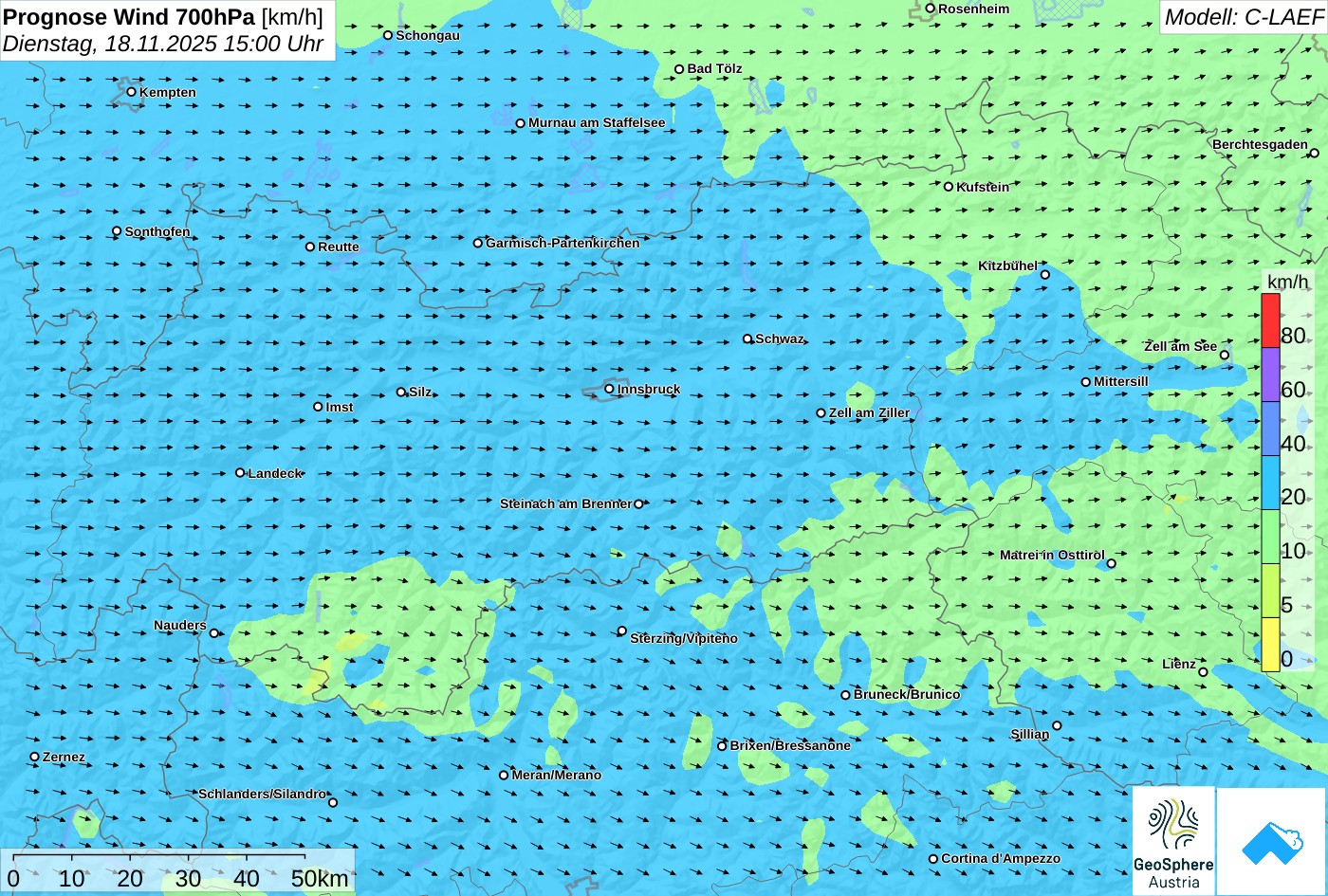The image size is (1328, 896).
Task: Select the Landeck marker dot
Action: pyautogui.click(x=240, y=473)
